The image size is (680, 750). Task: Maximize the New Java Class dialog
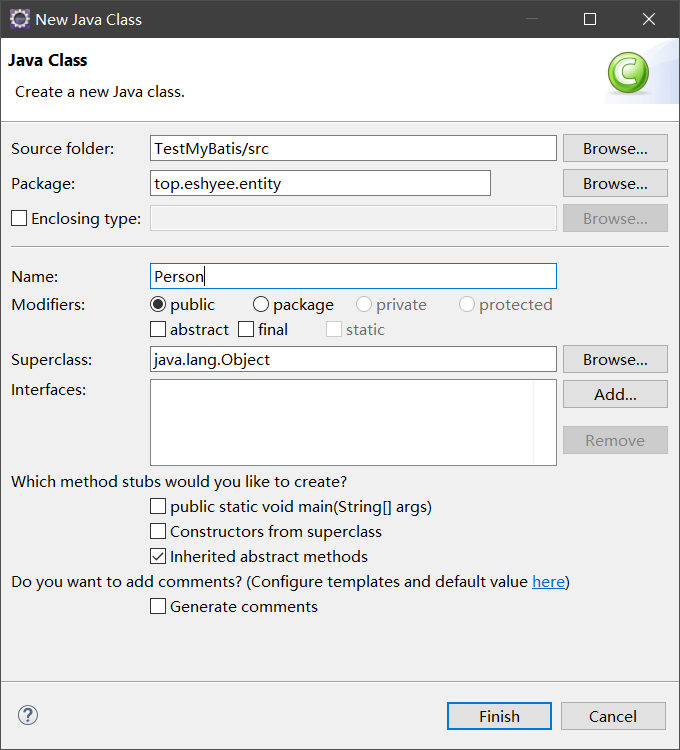click(590, 19)
